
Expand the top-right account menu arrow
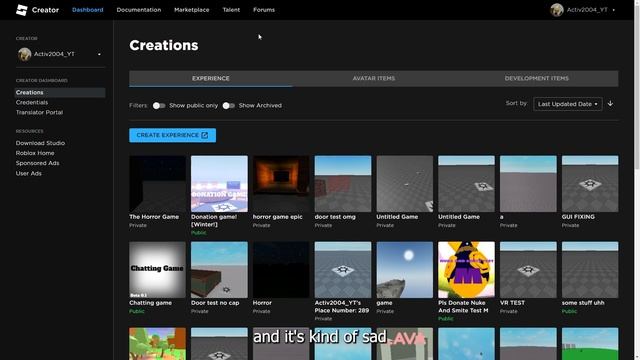(613, 10)
